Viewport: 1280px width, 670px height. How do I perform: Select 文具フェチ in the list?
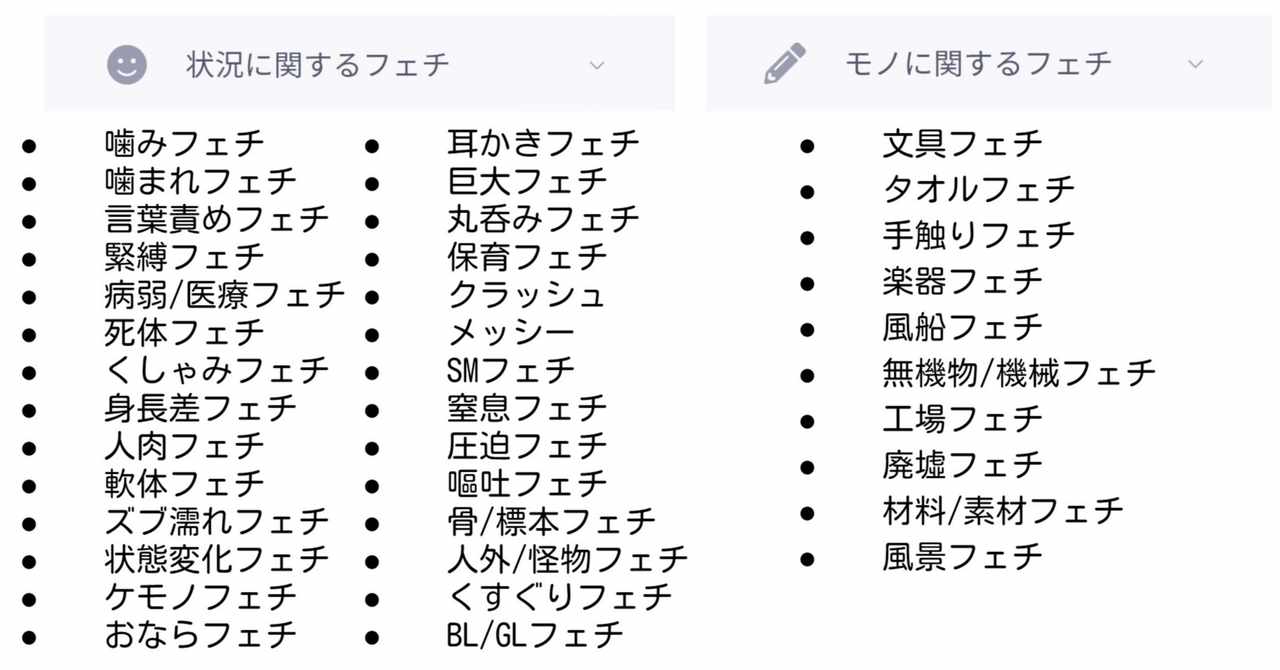pyautogui.click(x=962, y=143)
